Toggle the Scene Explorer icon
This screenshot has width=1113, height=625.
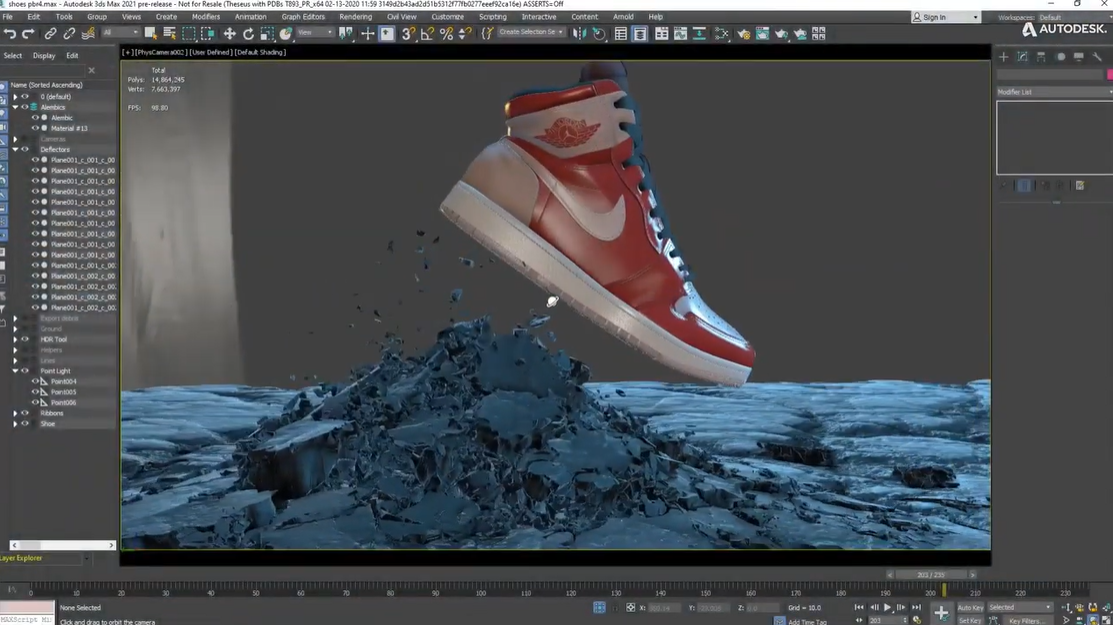point(620,33)
